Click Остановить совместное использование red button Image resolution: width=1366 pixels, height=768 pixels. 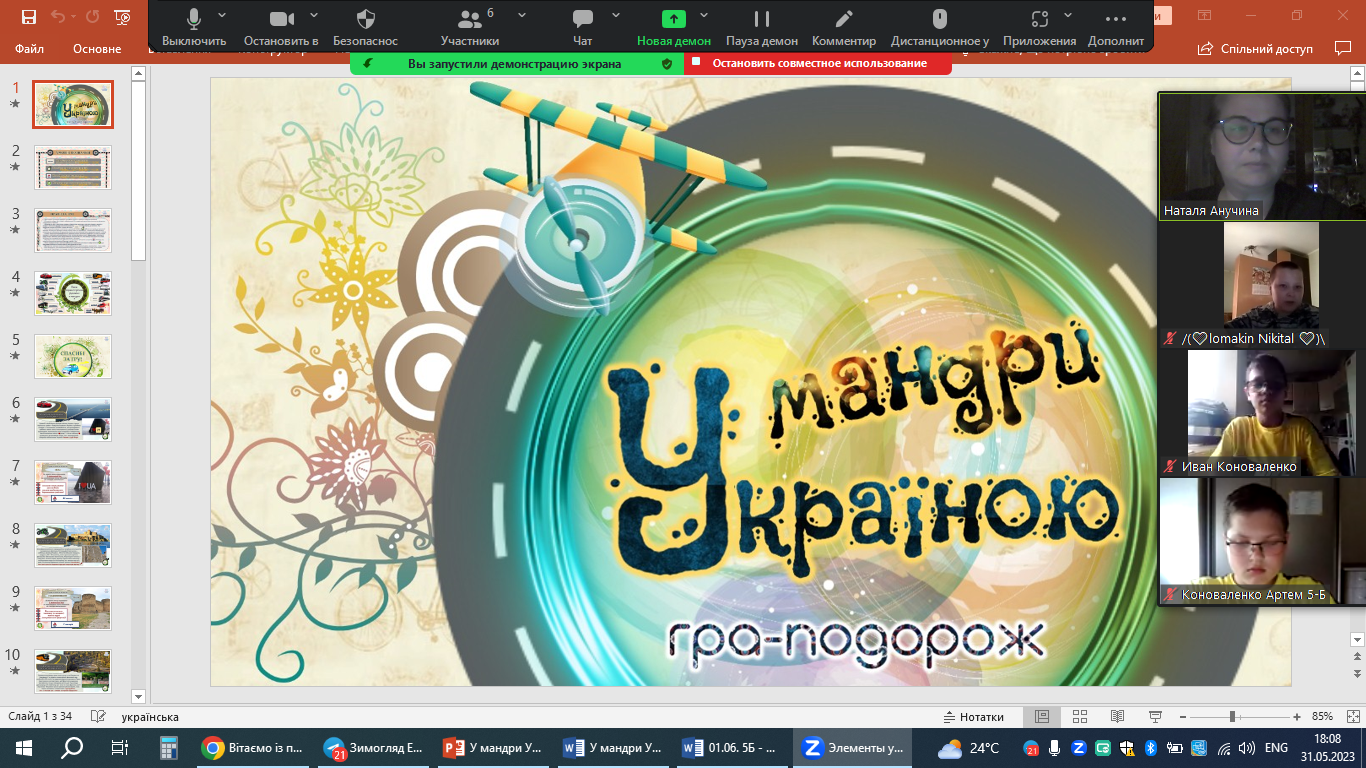tap(818, 63)
